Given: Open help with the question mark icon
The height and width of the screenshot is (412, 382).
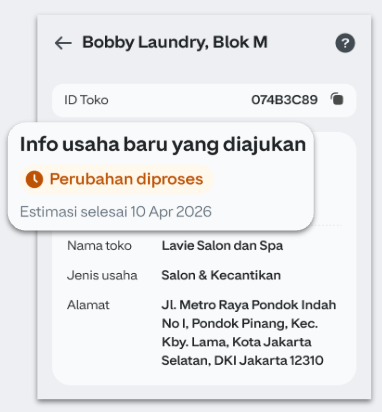Looking at the screenshot, I should point(345,43).
